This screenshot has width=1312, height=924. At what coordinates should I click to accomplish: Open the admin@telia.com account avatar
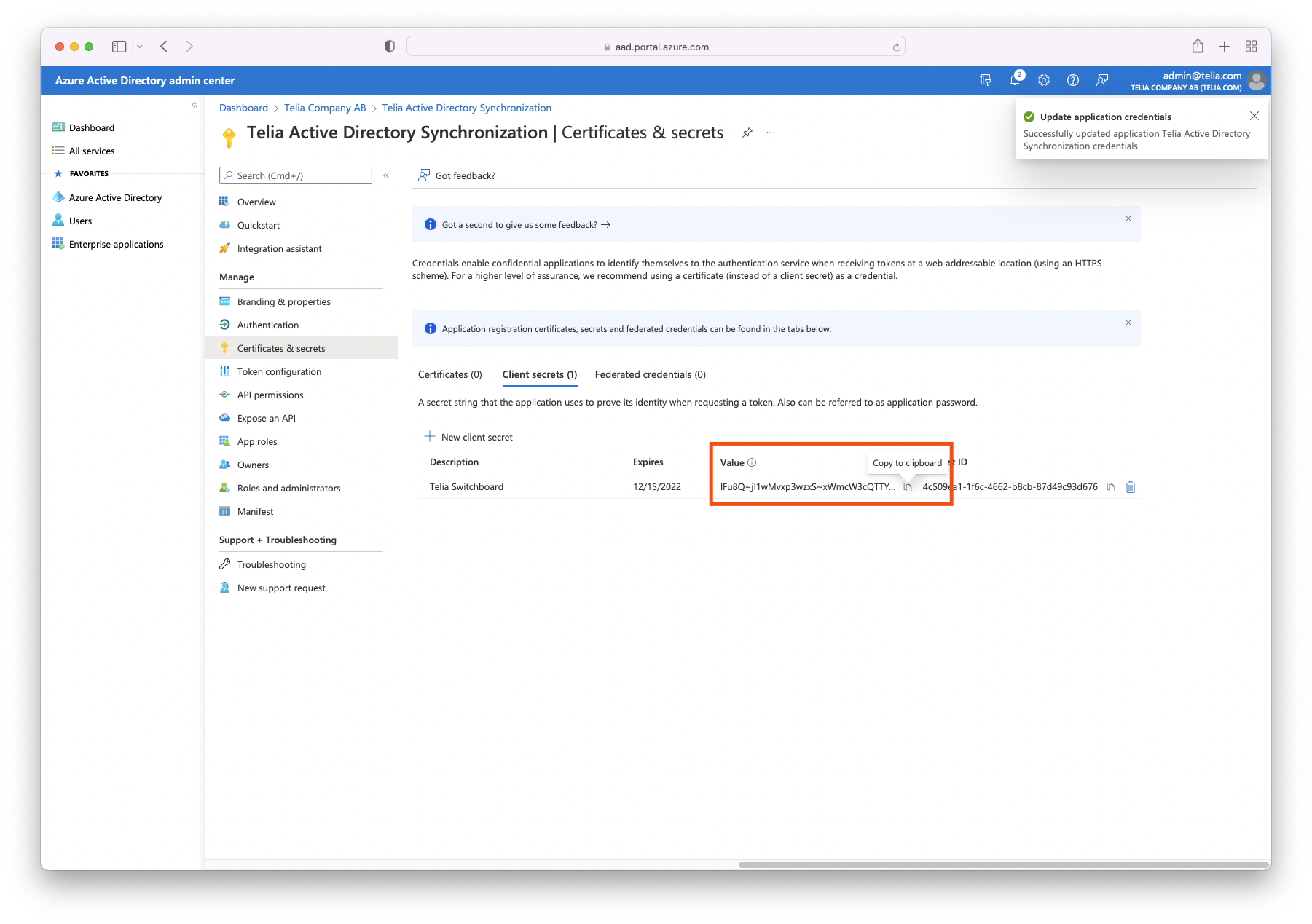pyautogui.click(x=1257, y=80)
